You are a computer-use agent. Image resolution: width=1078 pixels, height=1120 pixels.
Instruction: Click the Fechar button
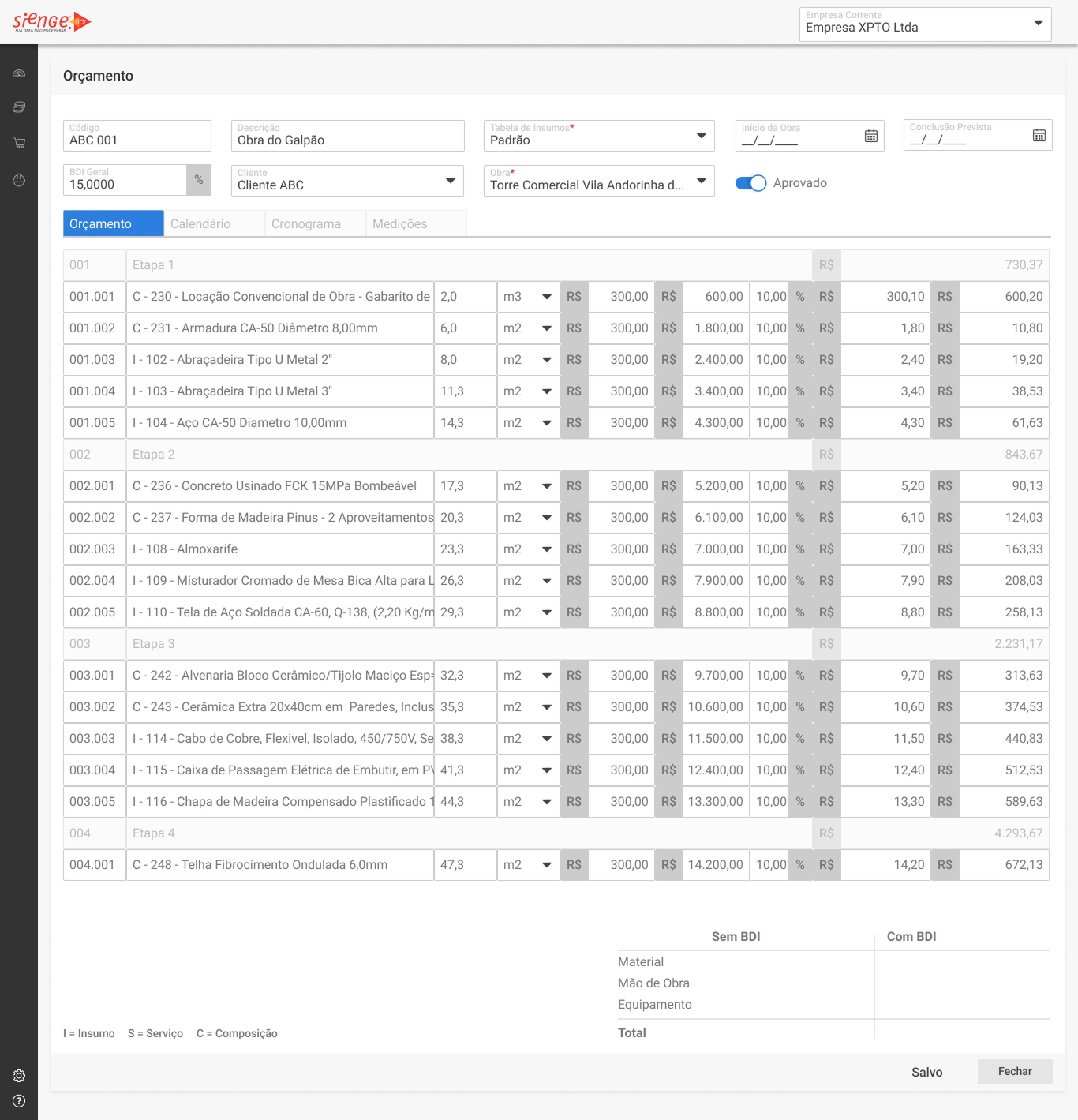pos(1014,1071)
